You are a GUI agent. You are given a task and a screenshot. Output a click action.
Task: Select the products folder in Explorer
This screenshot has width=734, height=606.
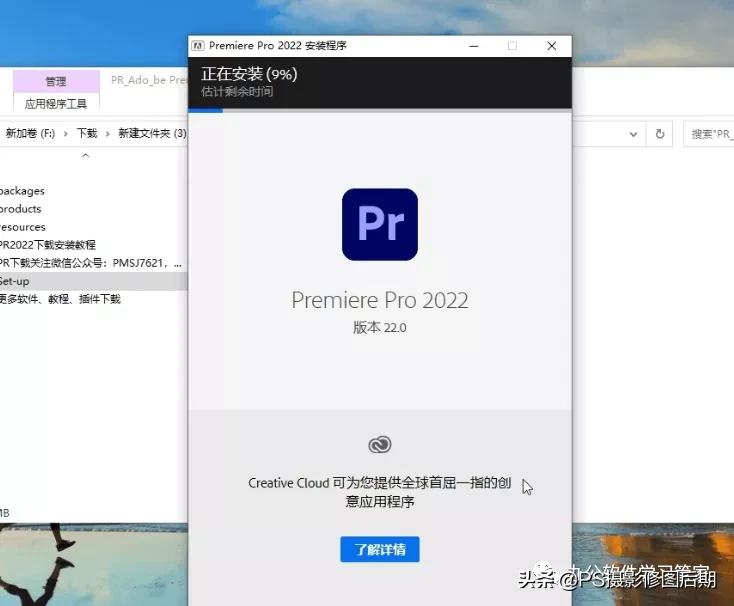click(x=21, y=209)
